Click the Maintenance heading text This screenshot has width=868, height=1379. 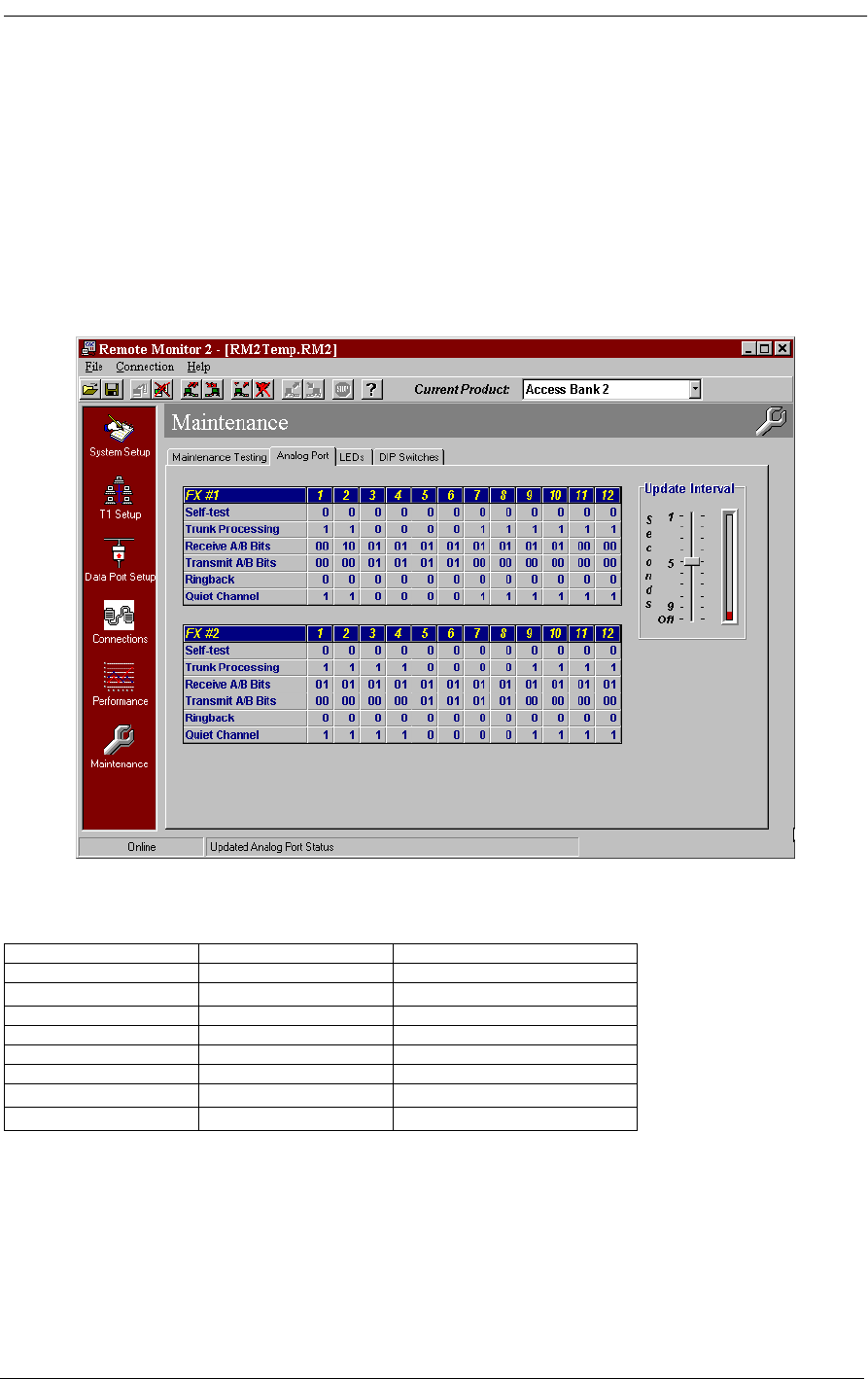click(x=230, y=422)
